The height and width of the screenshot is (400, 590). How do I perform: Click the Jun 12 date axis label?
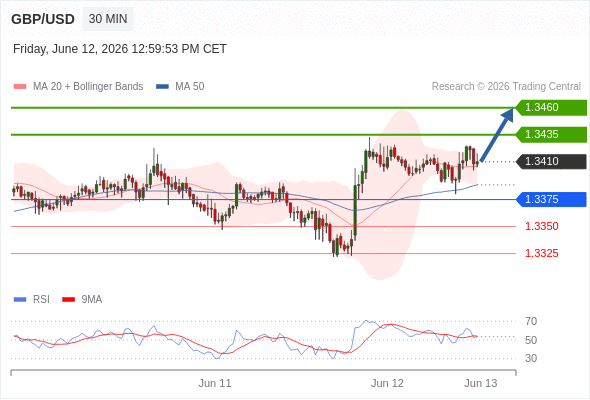(x=387, y=383)
